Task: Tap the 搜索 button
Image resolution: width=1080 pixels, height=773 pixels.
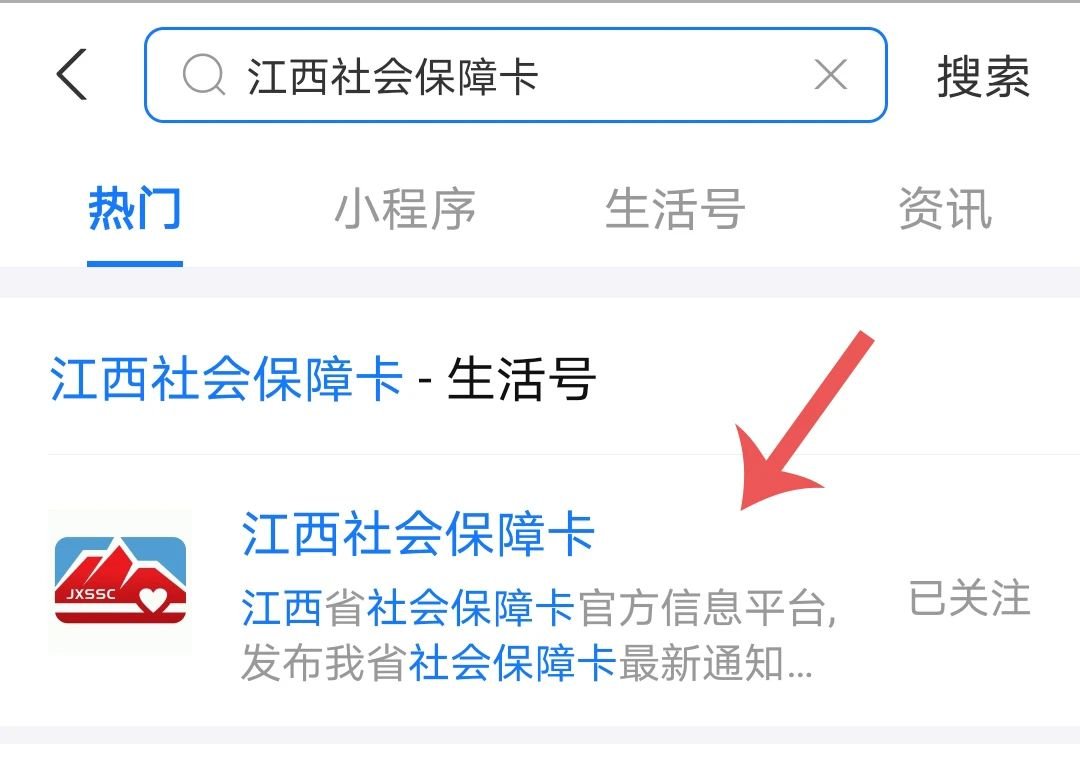Action: point(983,76)
